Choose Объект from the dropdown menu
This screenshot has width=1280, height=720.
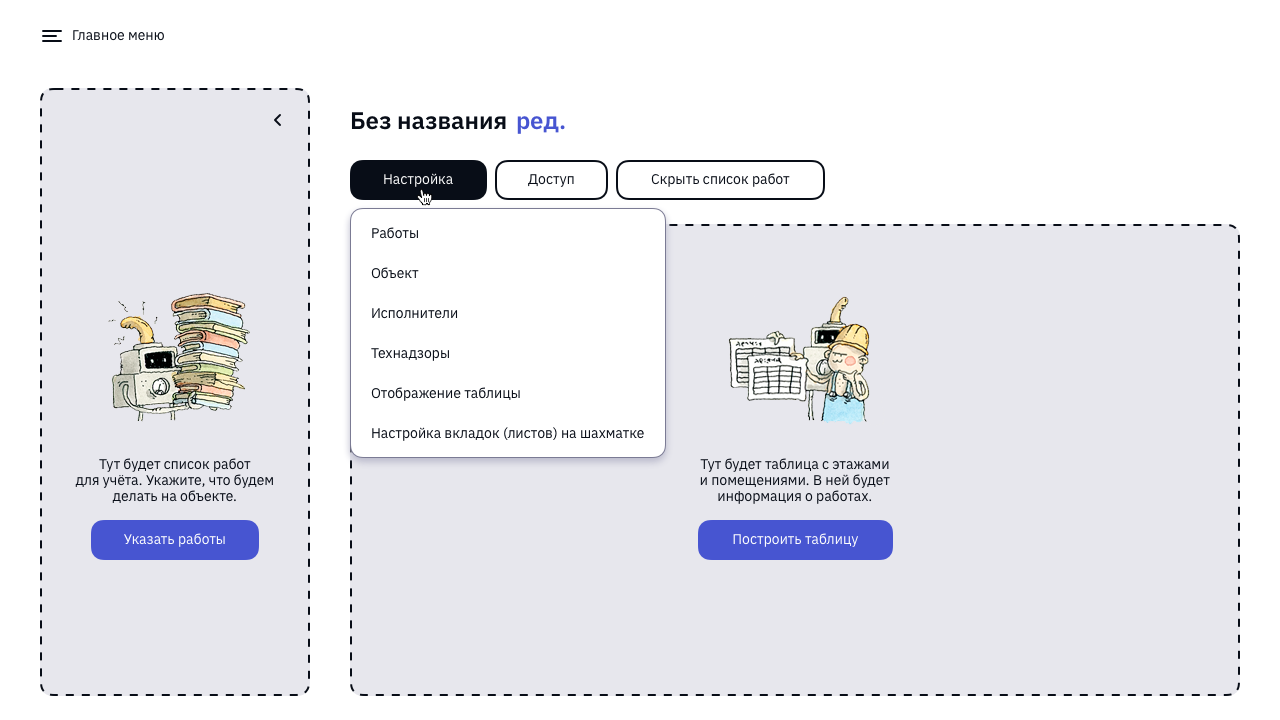point(508,273)
